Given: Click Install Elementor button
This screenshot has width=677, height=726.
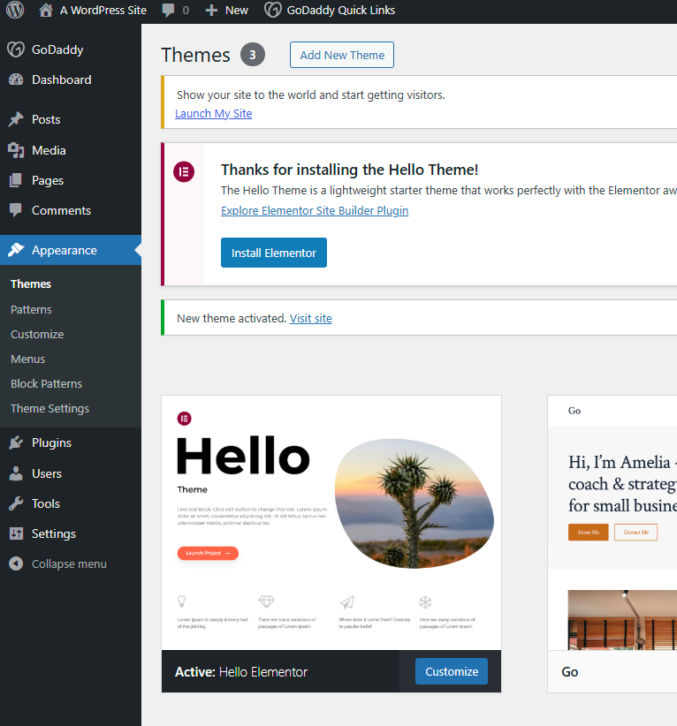Looking at the screenshot, I should click(x=274, y=253).
